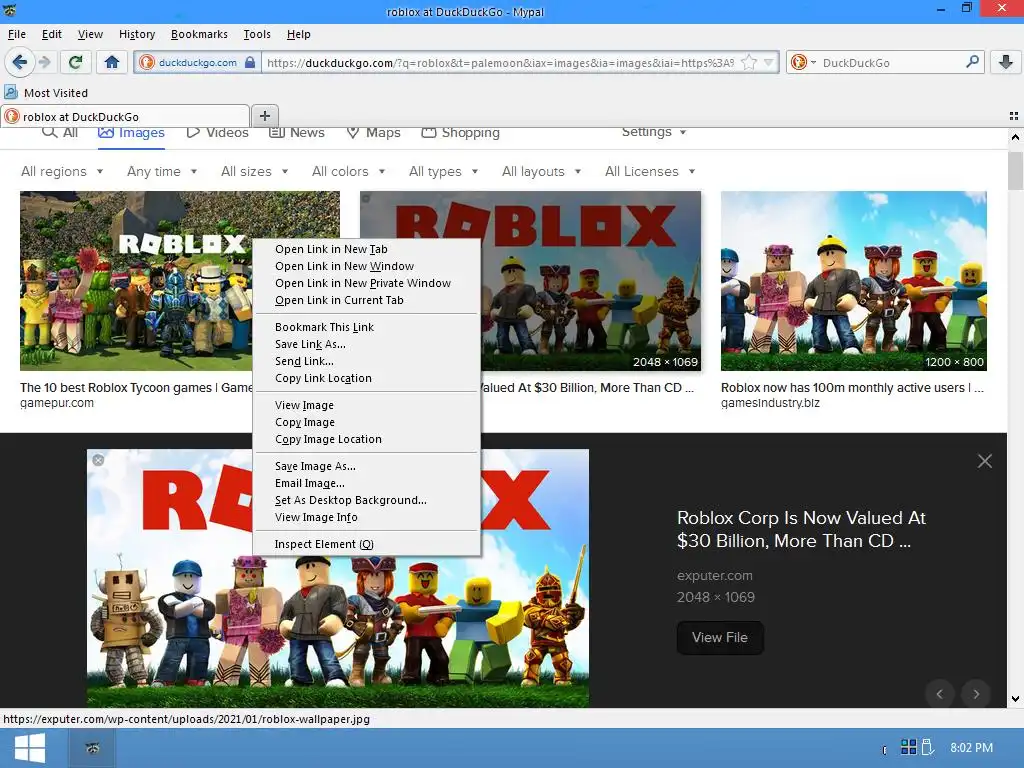
Task: Choose Email Image...
Action: click(366, 483)
